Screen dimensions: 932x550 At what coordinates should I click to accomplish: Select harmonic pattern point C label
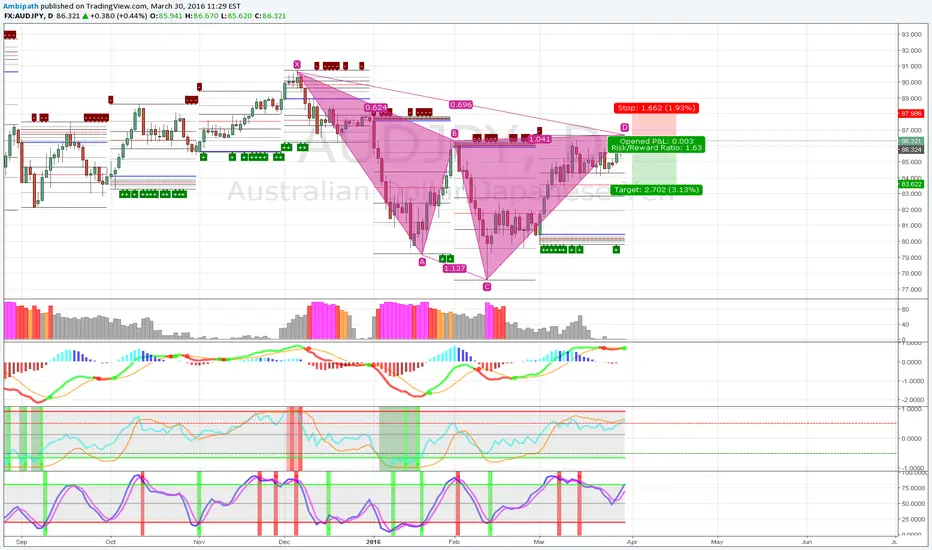[487, 287]
